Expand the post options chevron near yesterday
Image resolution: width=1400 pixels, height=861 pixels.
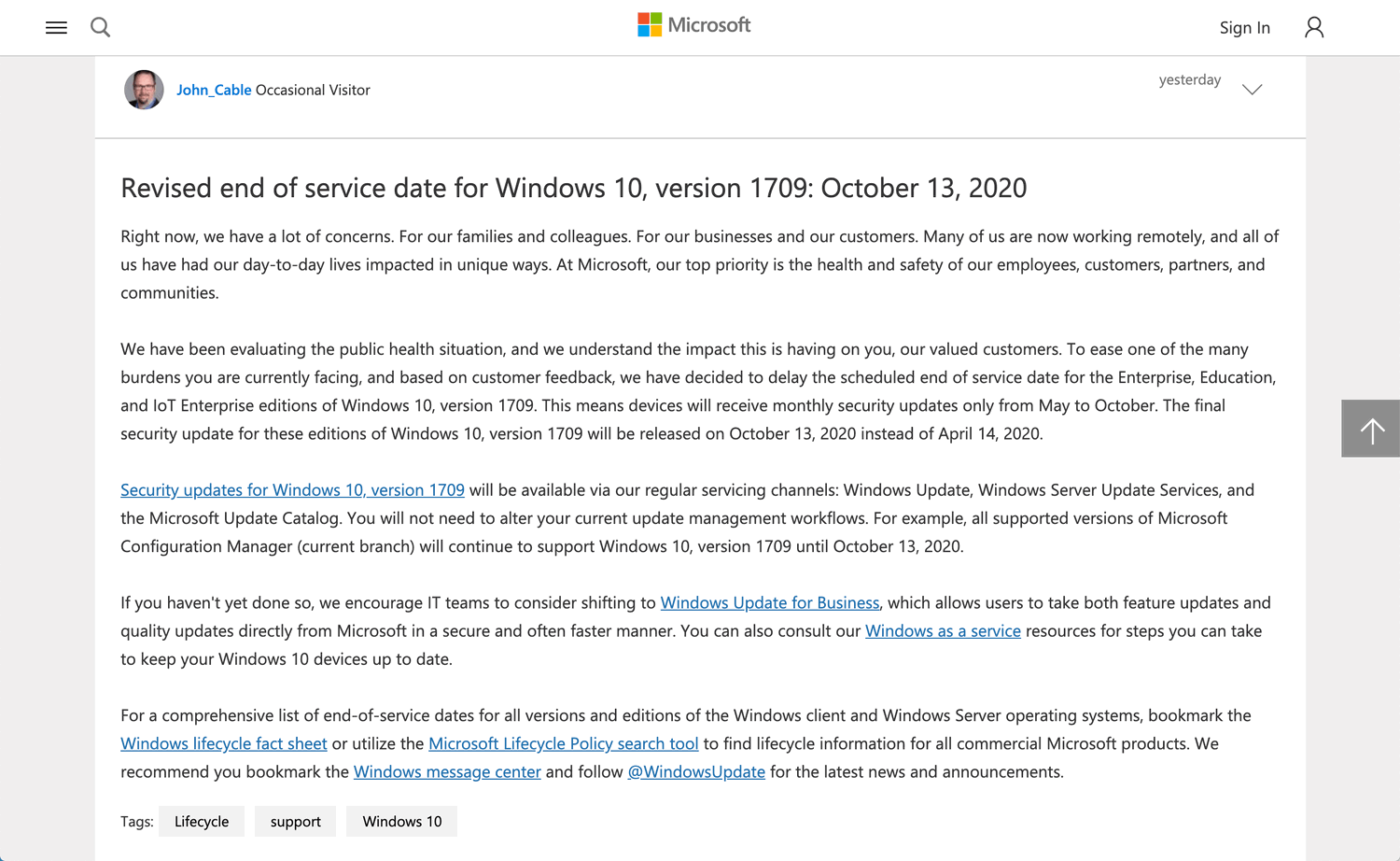[1252, 90]
